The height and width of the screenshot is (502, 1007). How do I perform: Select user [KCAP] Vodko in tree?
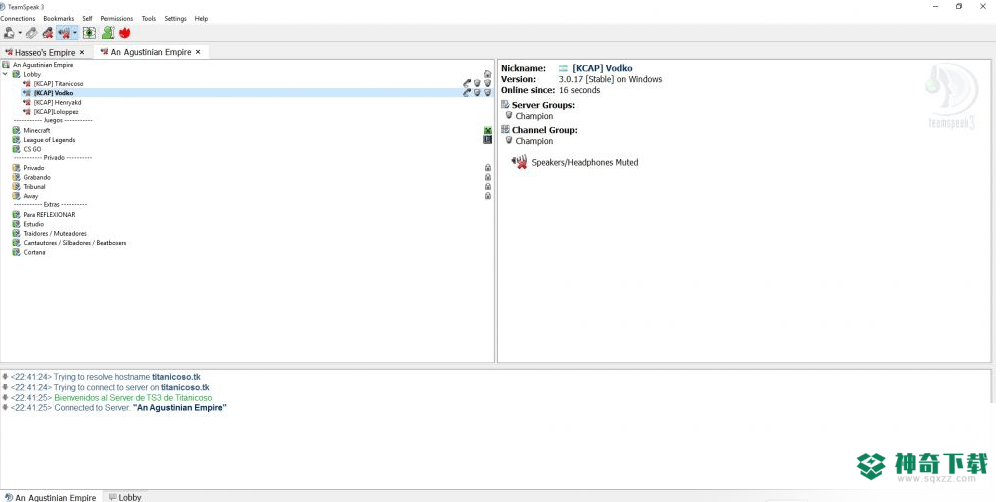pos(53,93)
